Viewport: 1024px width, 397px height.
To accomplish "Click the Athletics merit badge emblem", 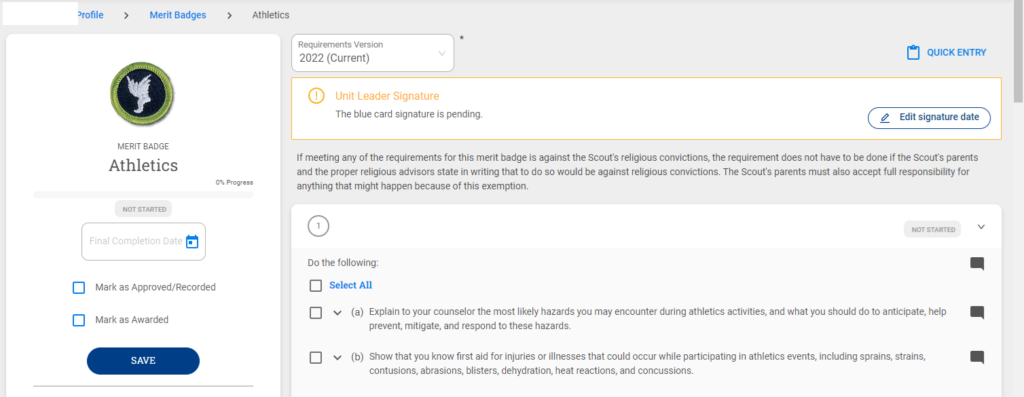I will click(143, 94).
